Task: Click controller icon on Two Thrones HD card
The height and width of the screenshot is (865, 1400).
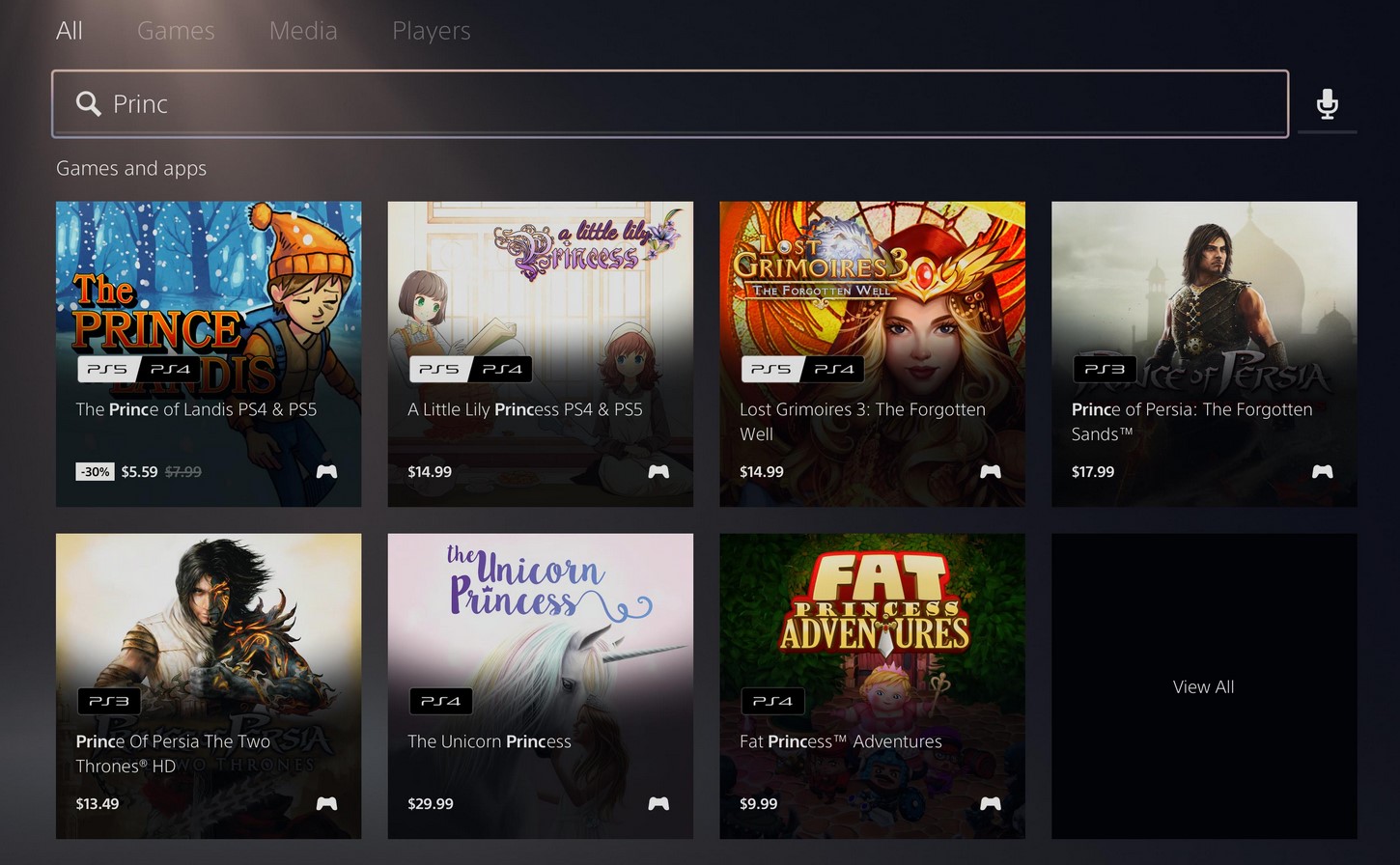Action: [327, 804]
